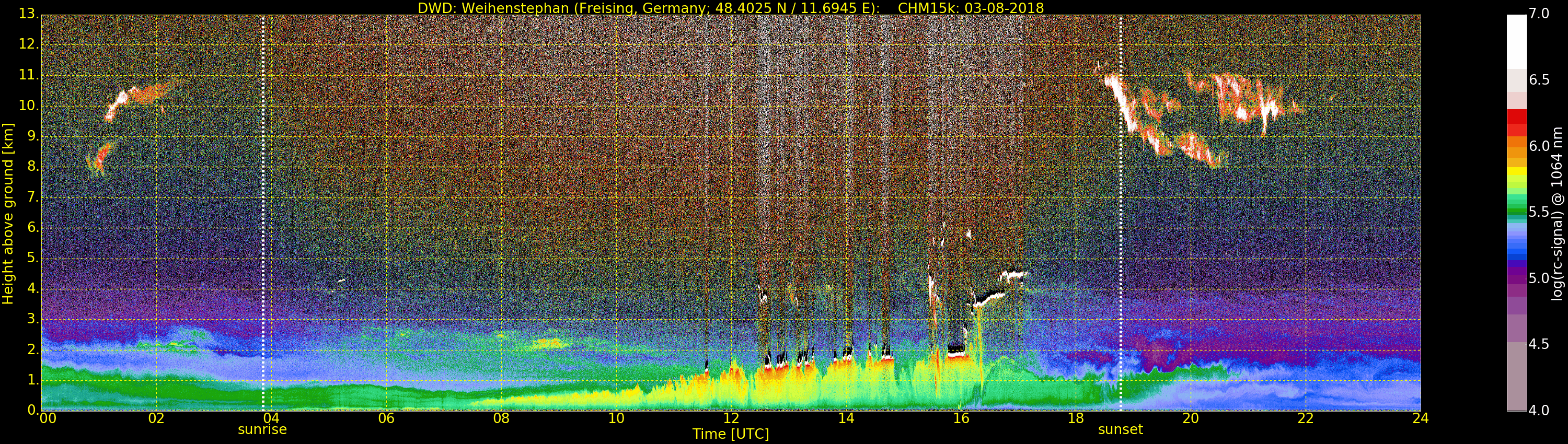The width and height of the screenshot is (1568, 444).
Task: Click the height axis tick label '6.'
Action: tap(33, 227)
